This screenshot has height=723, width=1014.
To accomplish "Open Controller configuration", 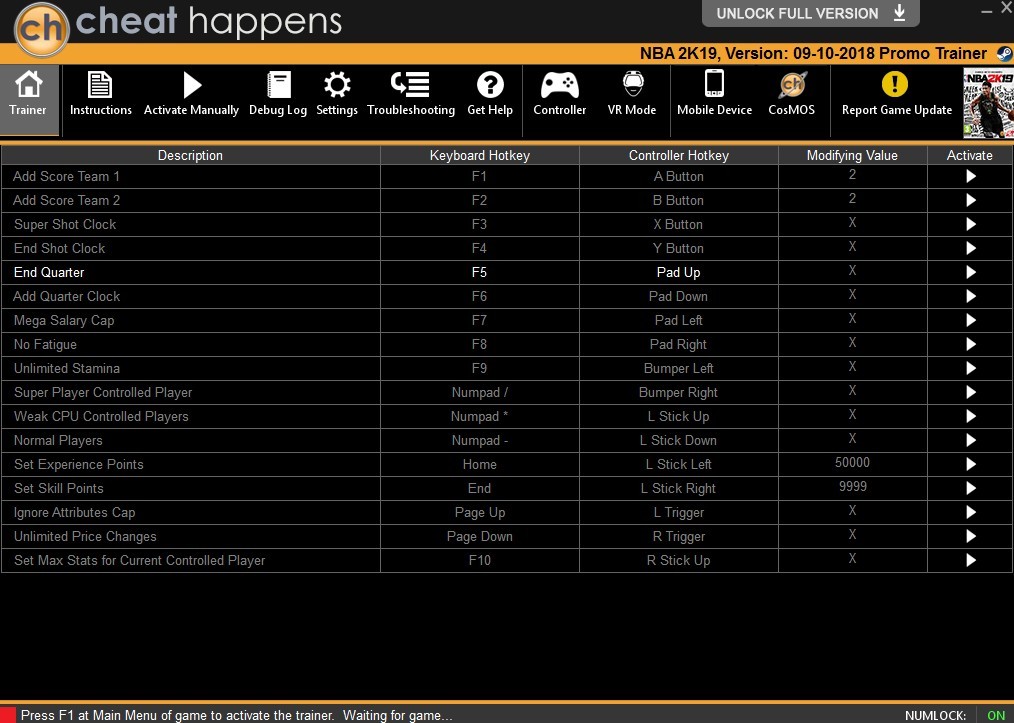I will click(x=559, y=94).
